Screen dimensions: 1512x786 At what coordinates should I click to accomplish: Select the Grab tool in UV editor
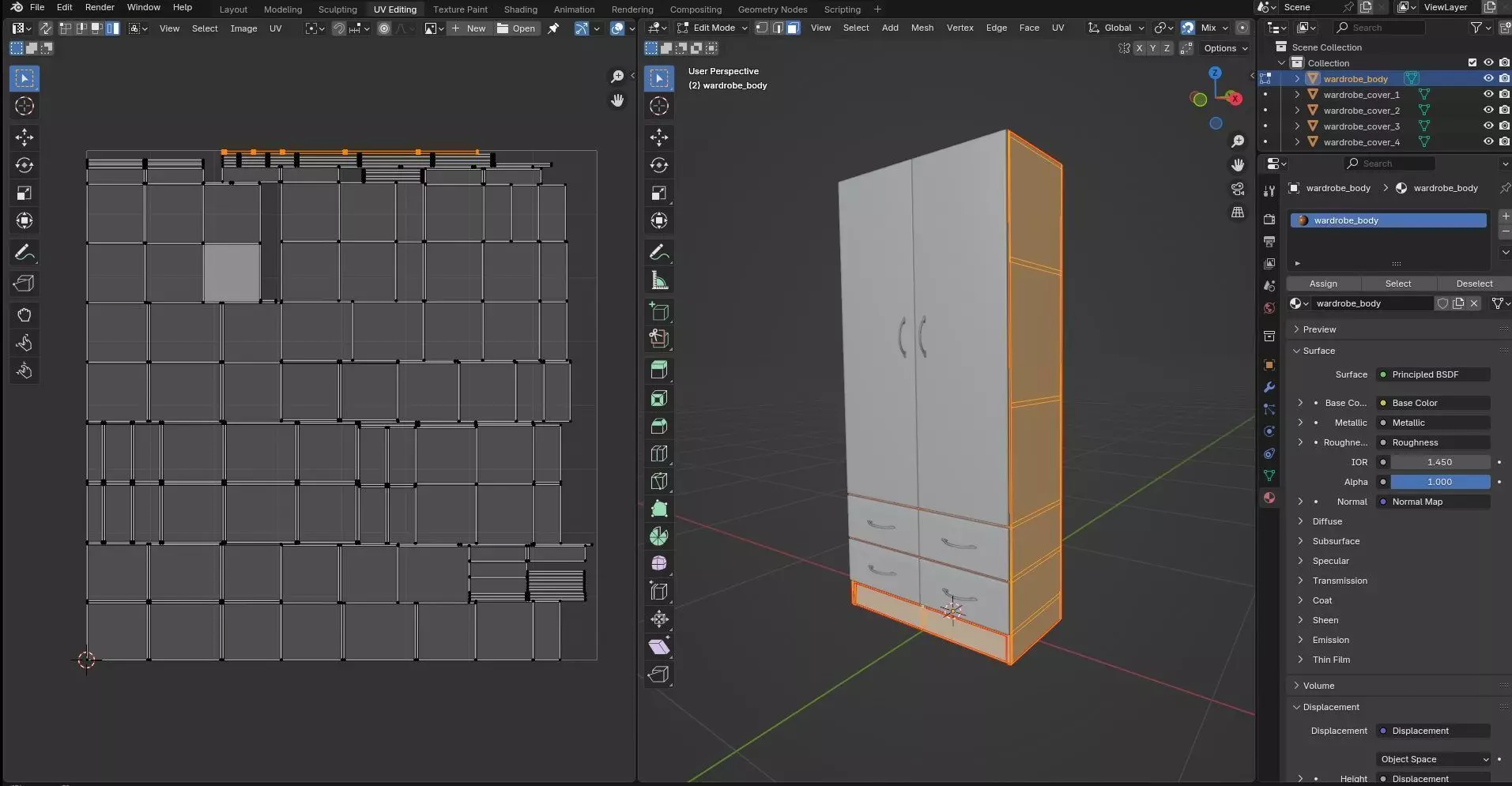25,315
